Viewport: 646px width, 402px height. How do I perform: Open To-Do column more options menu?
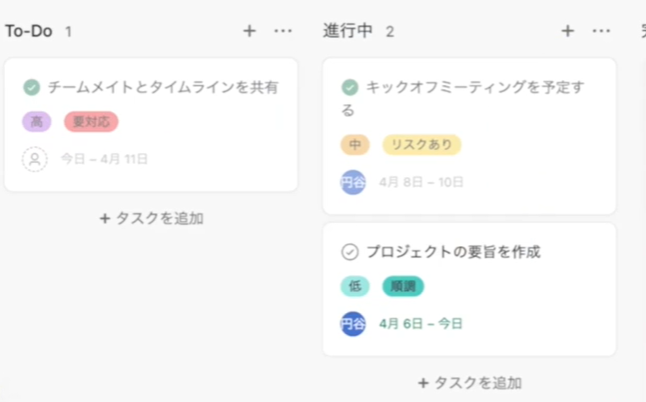coord(283,31)
